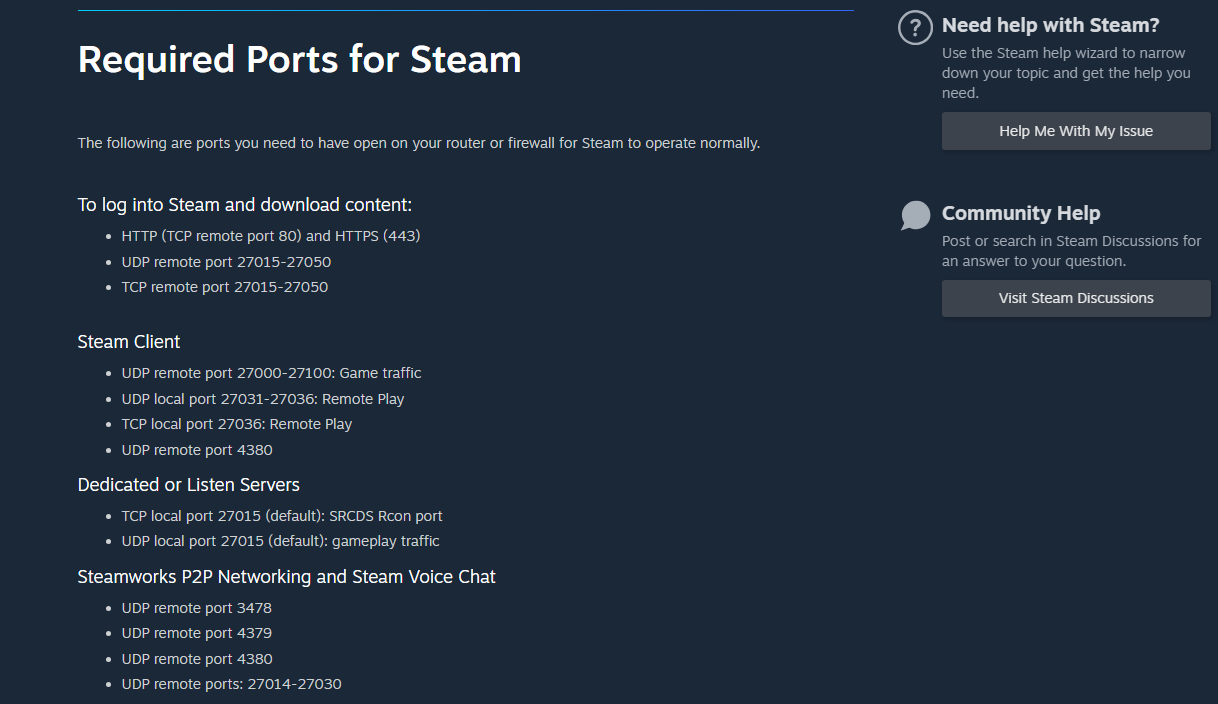
Task: Open Visit Steam Discussions button
Action: [1076, 298]
